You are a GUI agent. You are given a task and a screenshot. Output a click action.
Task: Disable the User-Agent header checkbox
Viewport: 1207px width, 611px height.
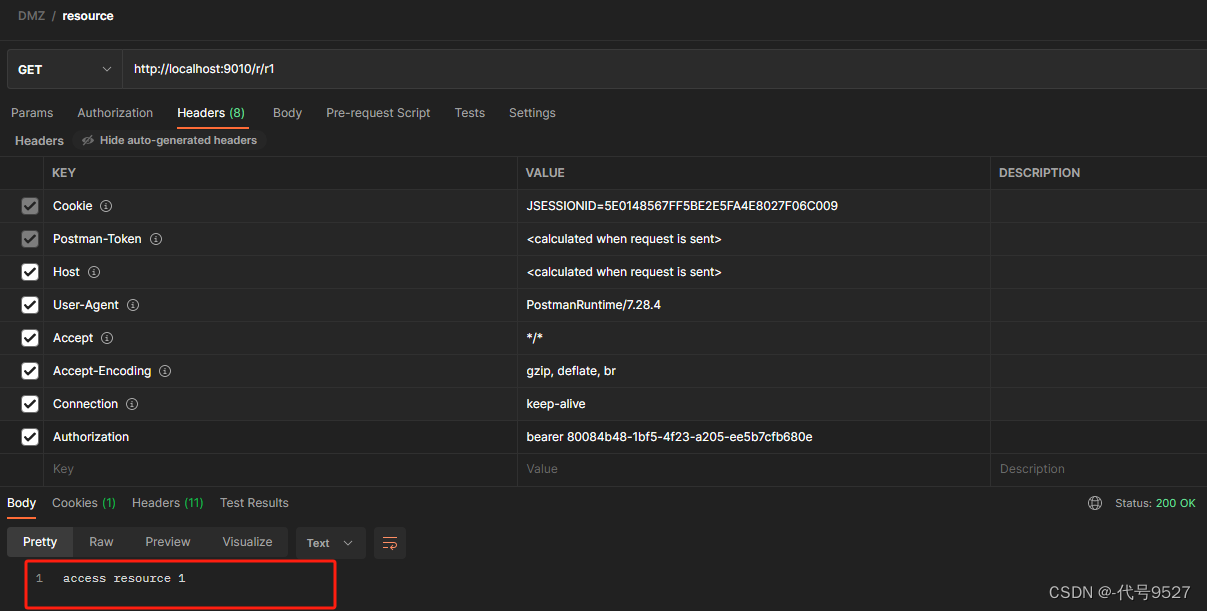click(30, 305)
